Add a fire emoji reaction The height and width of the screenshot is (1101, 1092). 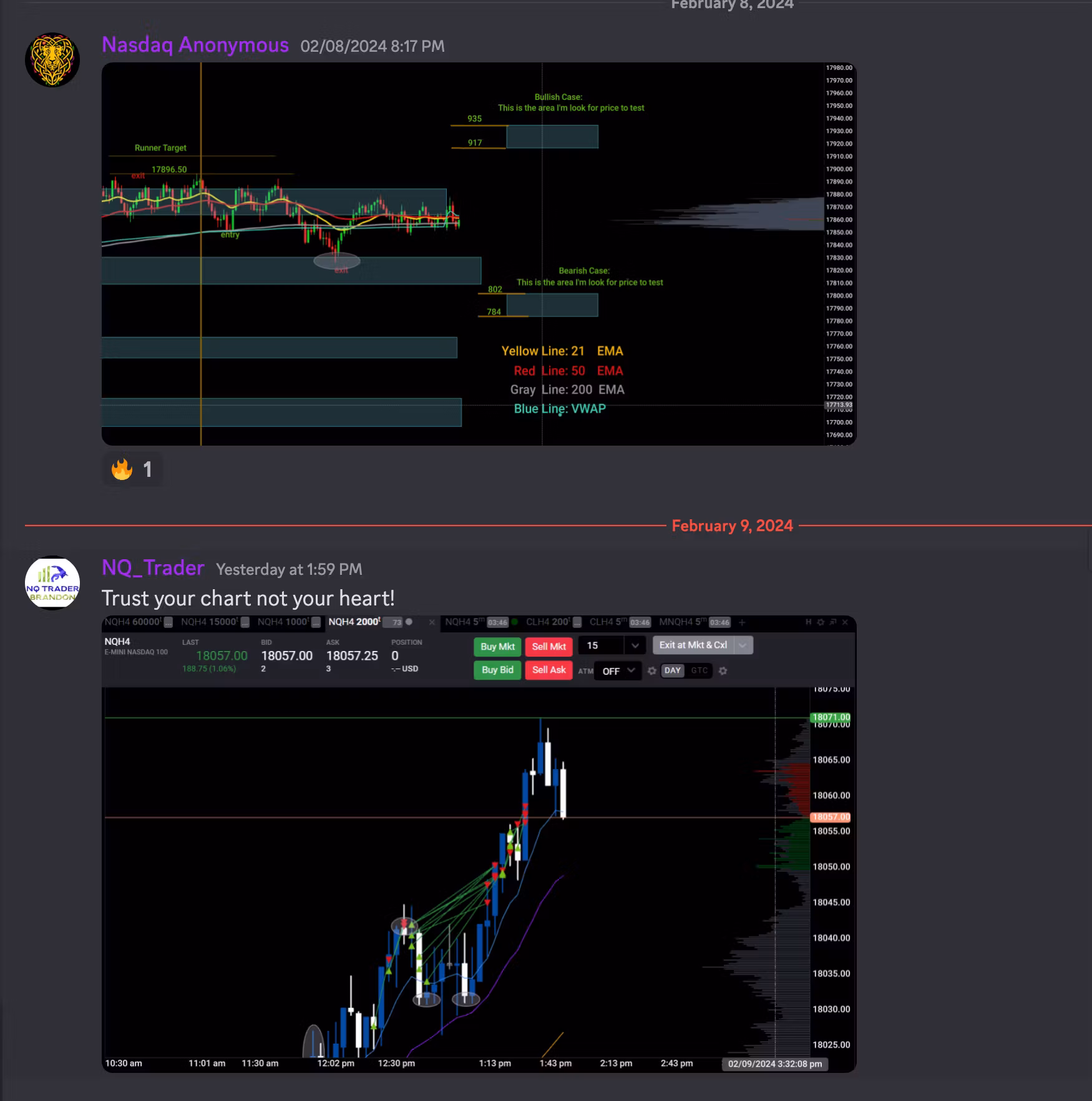132,469
